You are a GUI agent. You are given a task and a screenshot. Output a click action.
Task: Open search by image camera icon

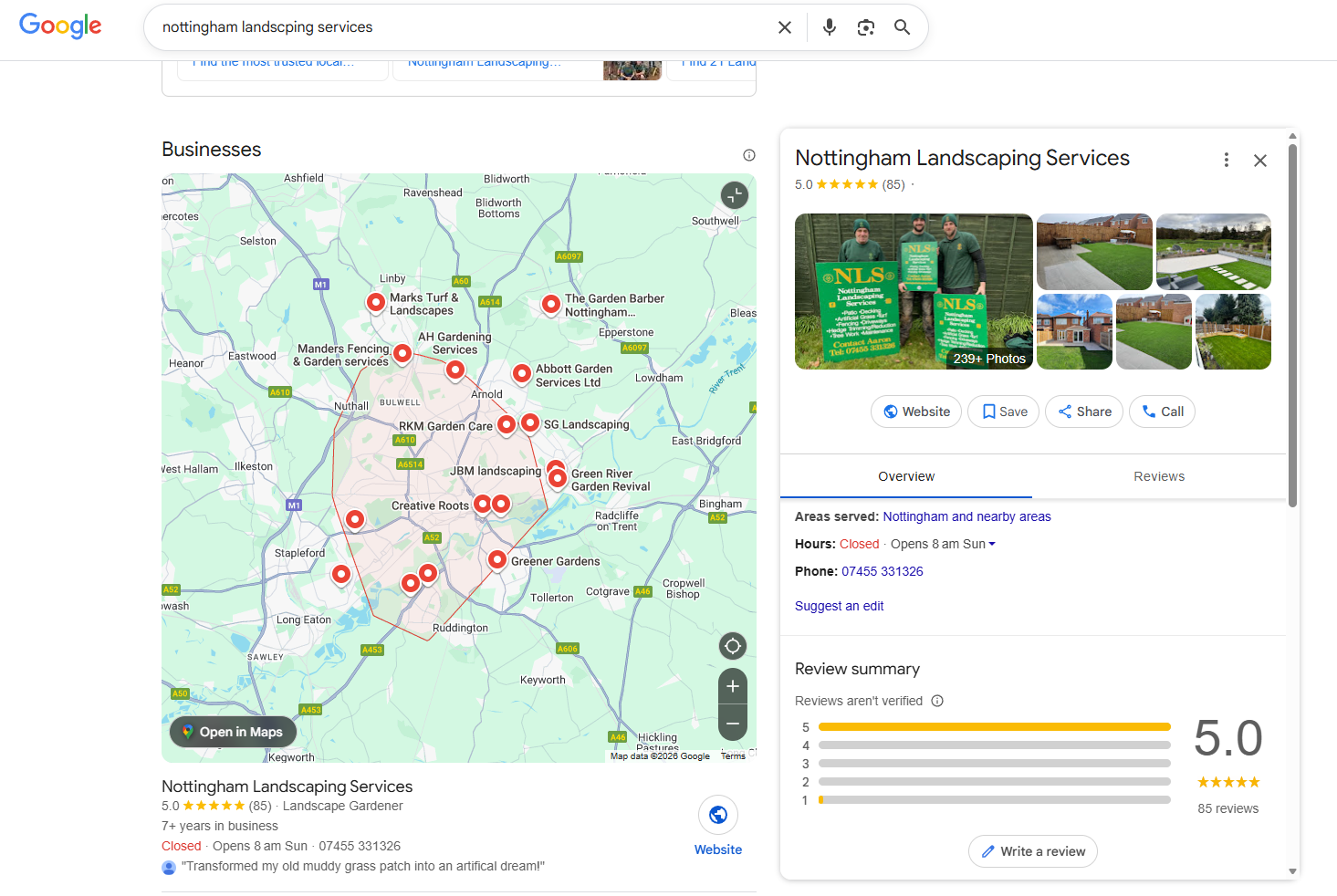pos(865,27)
